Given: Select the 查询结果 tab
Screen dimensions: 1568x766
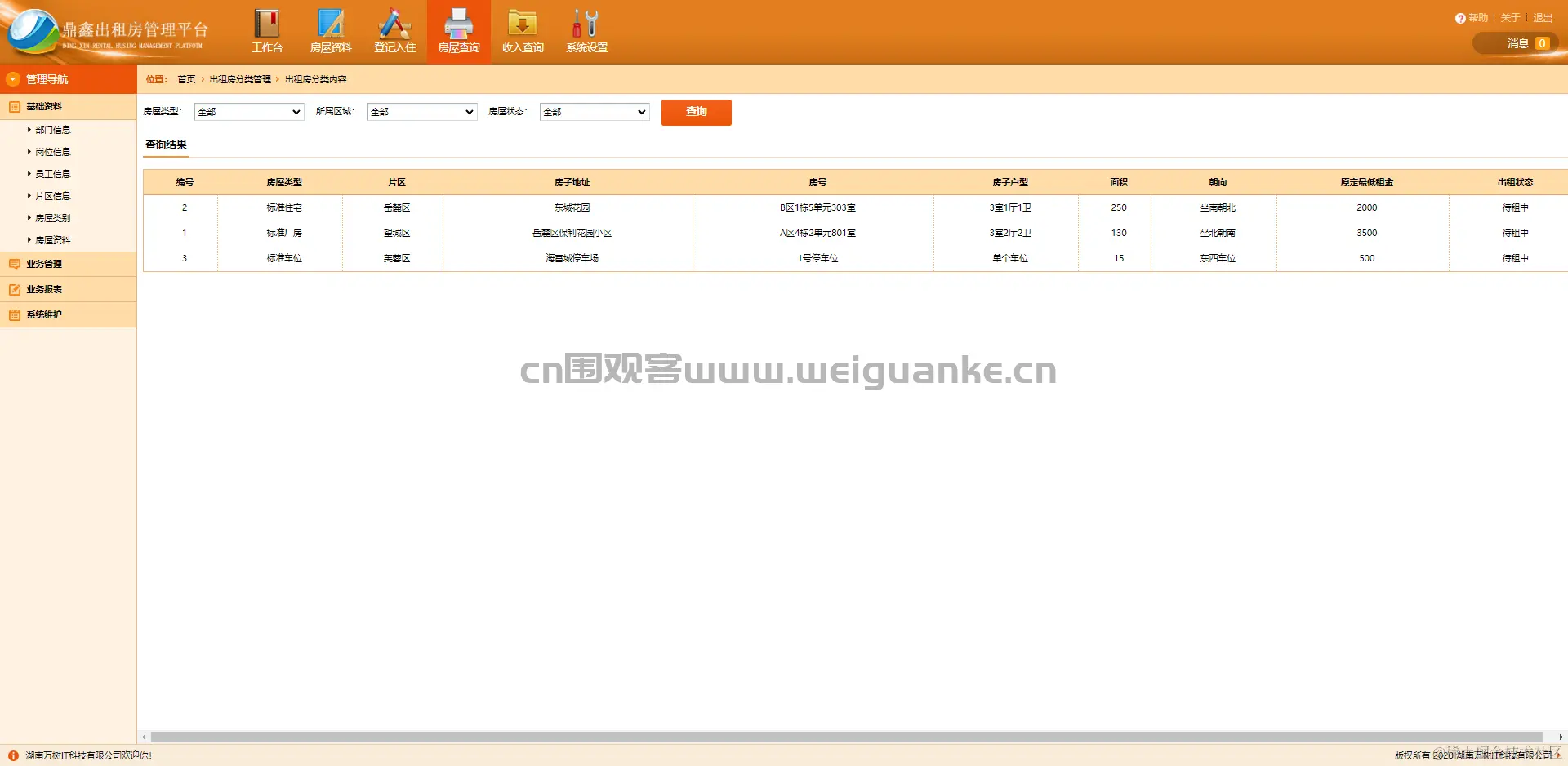Looking at the screenshot, I should point(166,145).
